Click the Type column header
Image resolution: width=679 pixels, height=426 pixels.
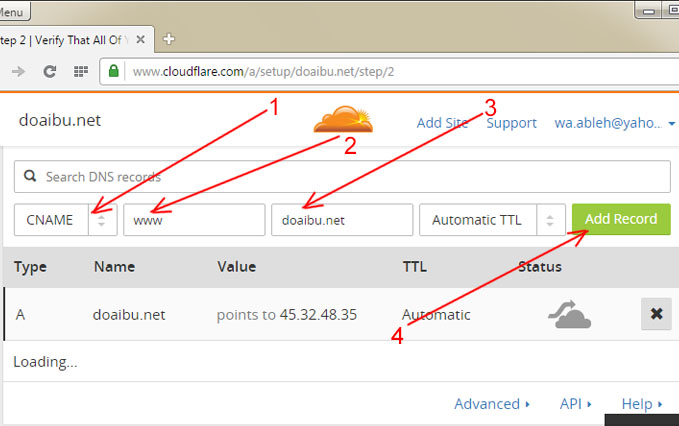click(30, 267)
